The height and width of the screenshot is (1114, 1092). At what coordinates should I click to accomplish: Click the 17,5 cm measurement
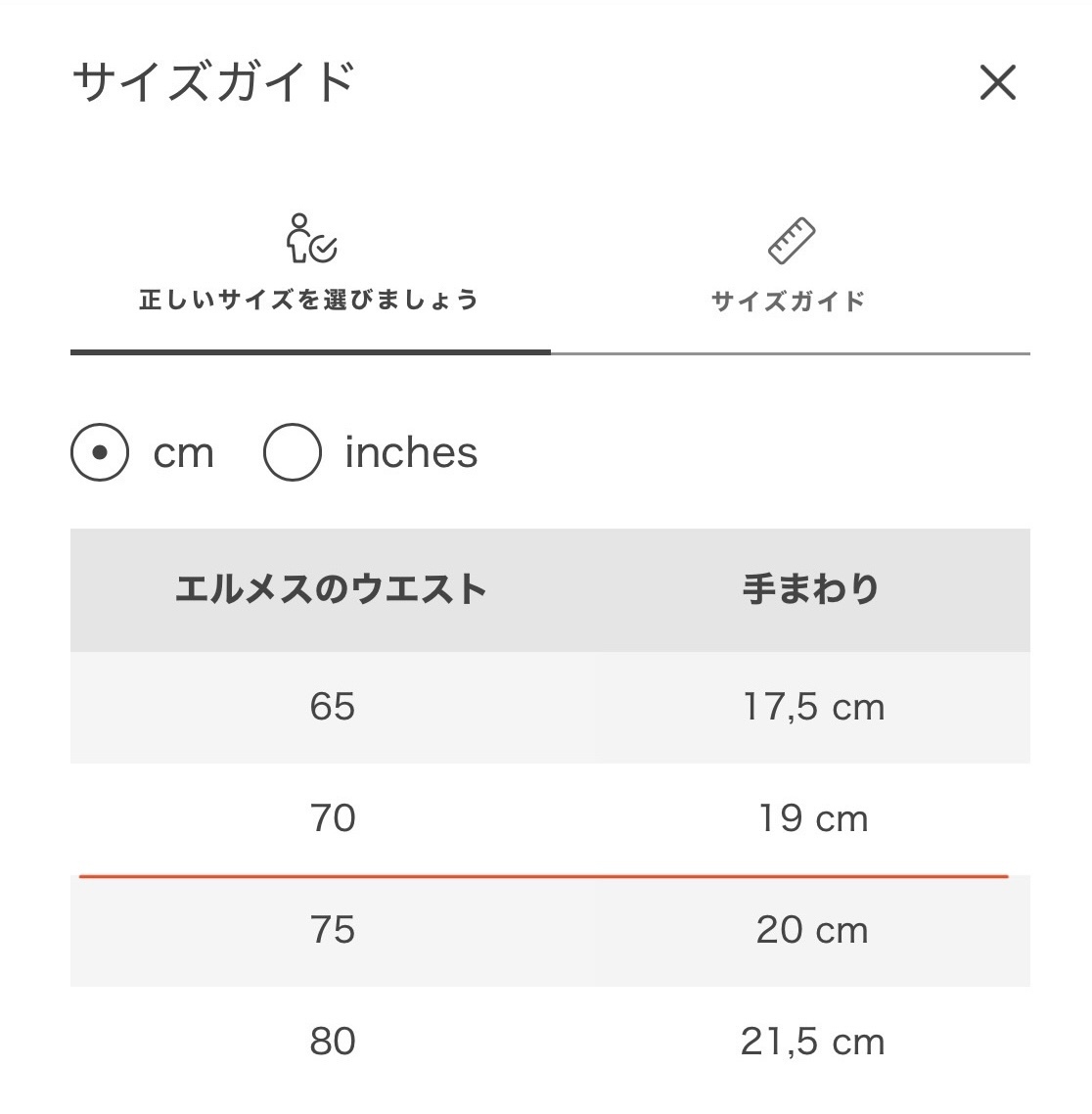tap(812, 707)
